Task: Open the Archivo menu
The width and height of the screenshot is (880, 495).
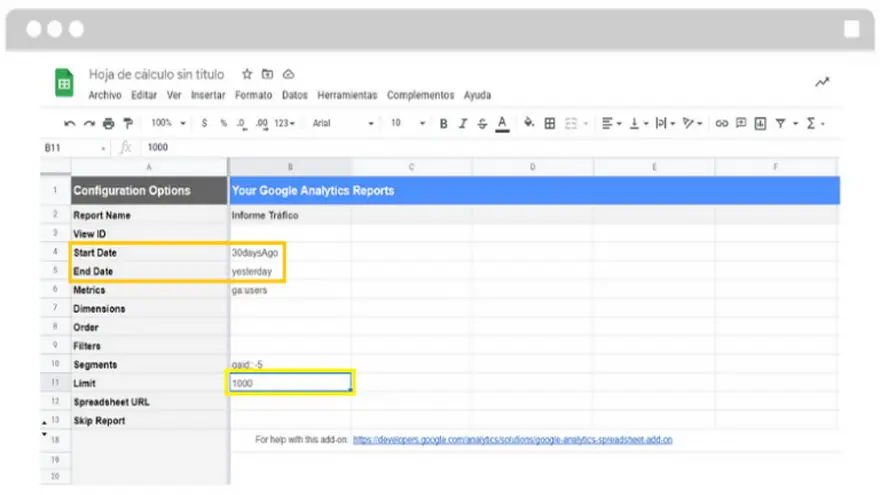Action: pyautogui.click(x=105, y=95)
